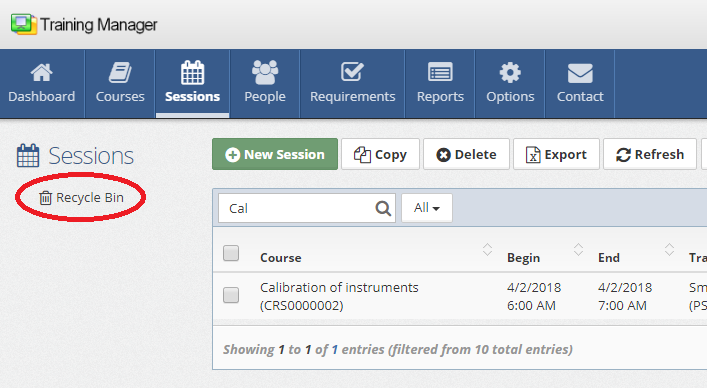The width and height of the screenshot is (707, 388).
Task: Check the Calibration of instruments row checkbox
Action: (231, 295)
